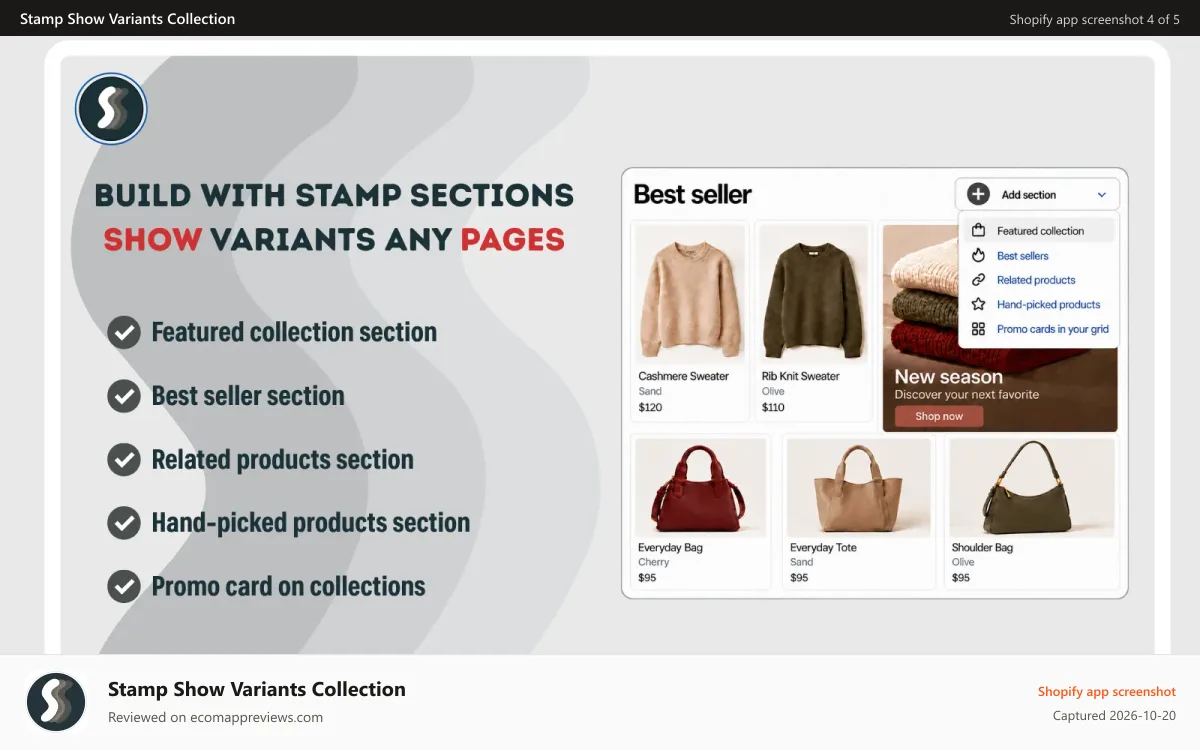Click the Shoulder Bag product title
The image size is (1200, 750).
pyautogui.click(x=982, y=548)
